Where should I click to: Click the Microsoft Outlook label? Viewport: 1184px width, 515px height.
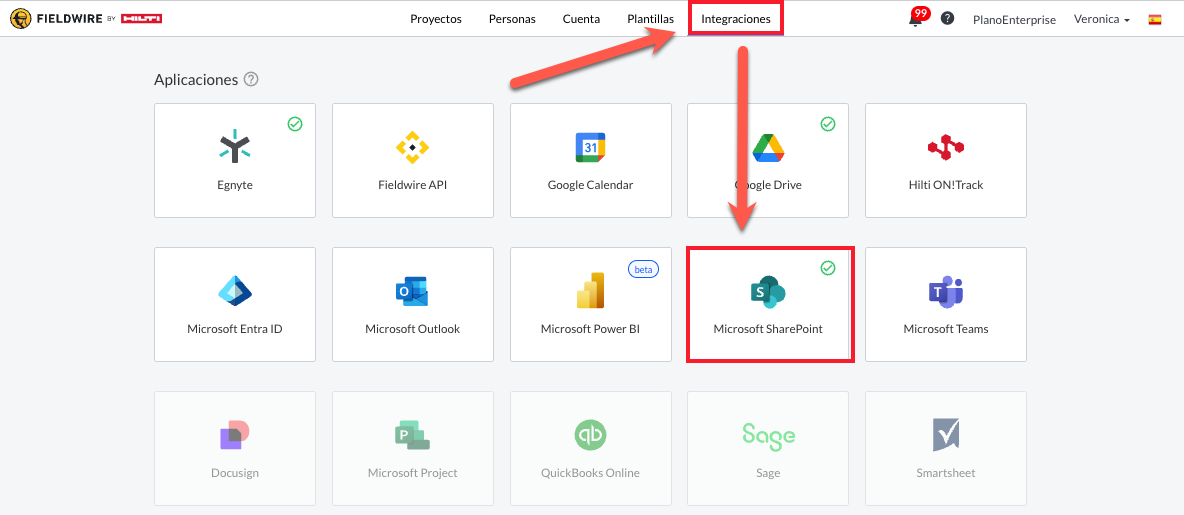click(412, 329)
